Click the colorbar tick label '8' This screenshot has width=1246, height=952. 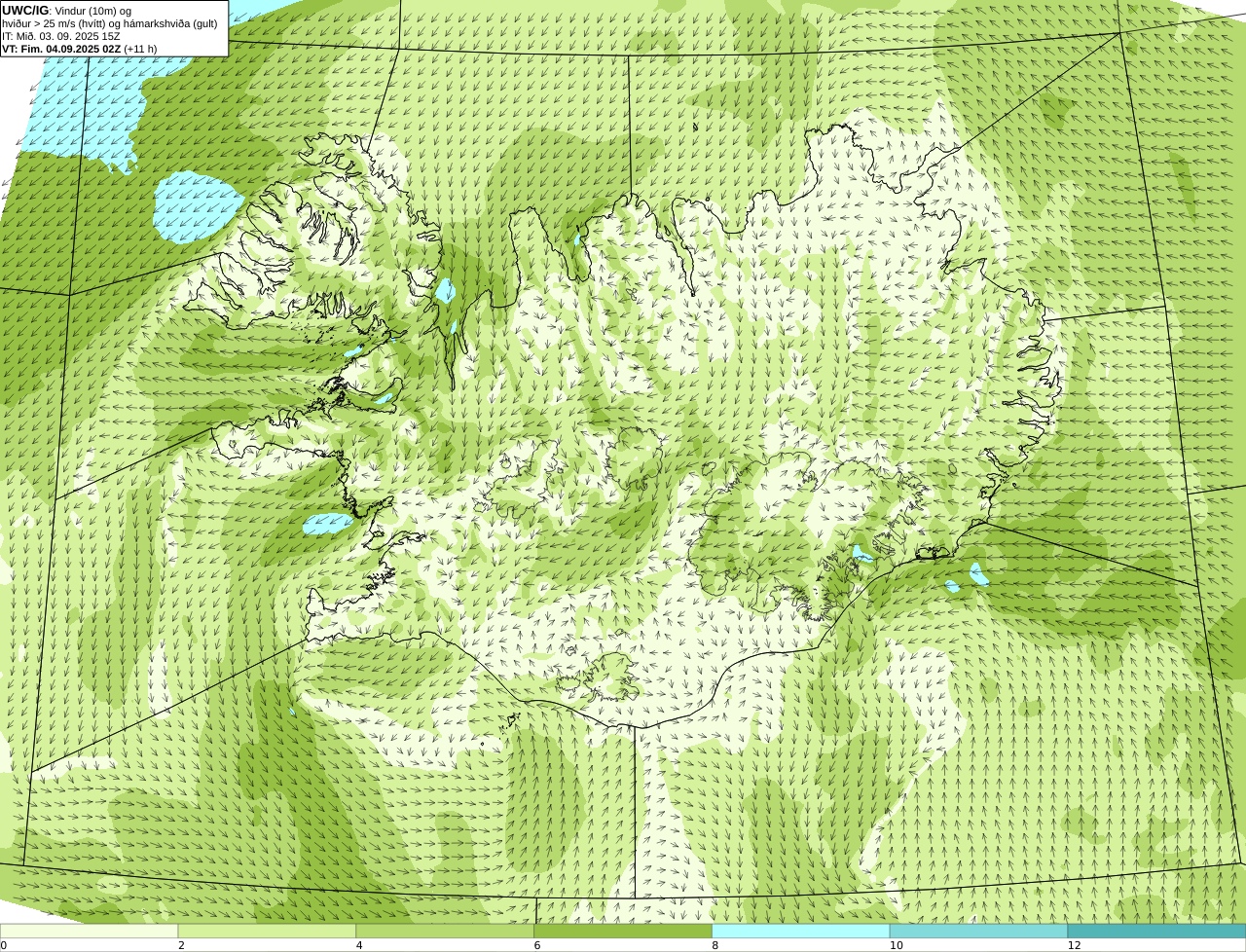(x=715, y=945)
